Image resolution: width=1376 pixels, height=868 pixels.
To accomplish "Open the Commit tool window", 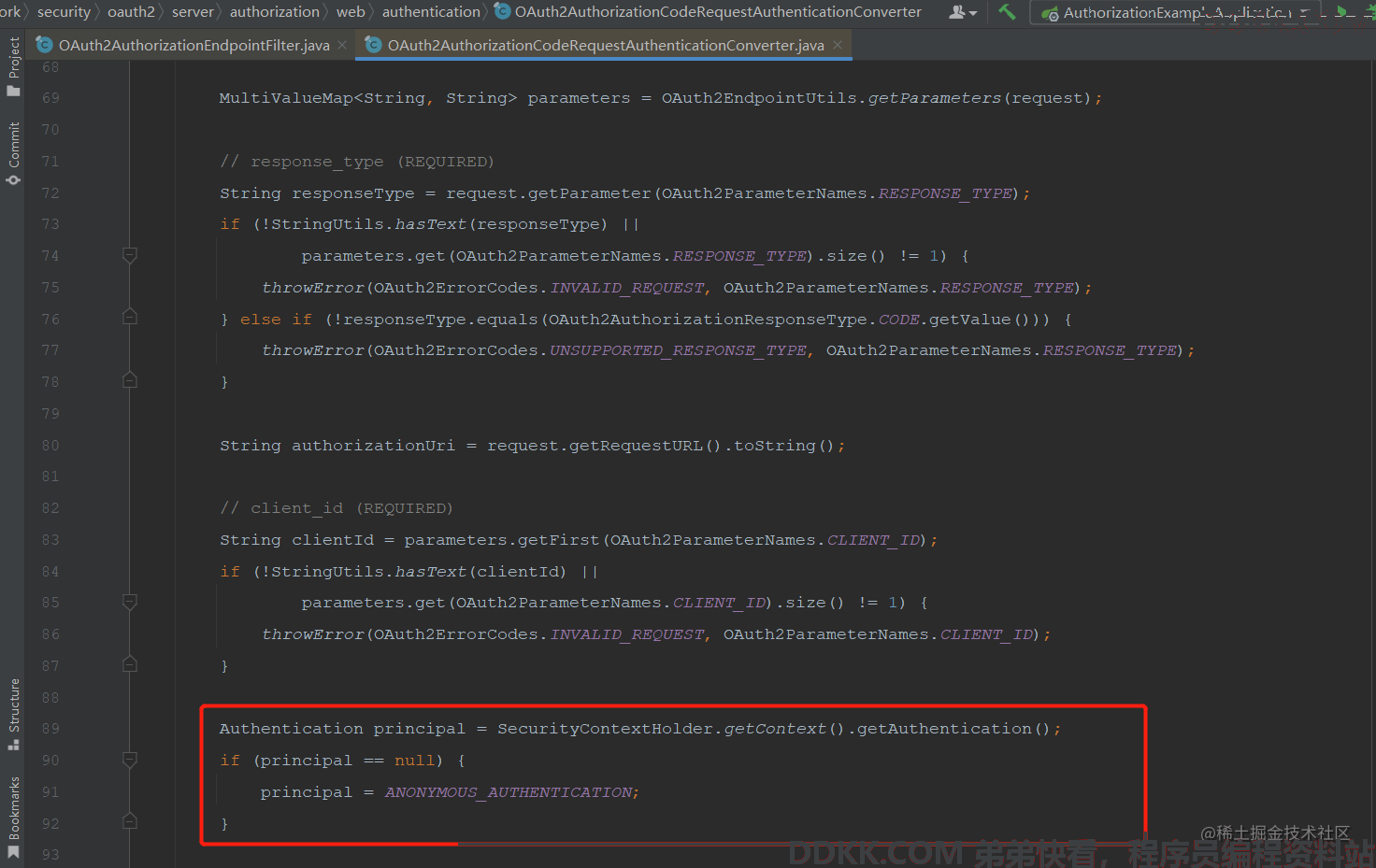I will click(x=13, y=152).
